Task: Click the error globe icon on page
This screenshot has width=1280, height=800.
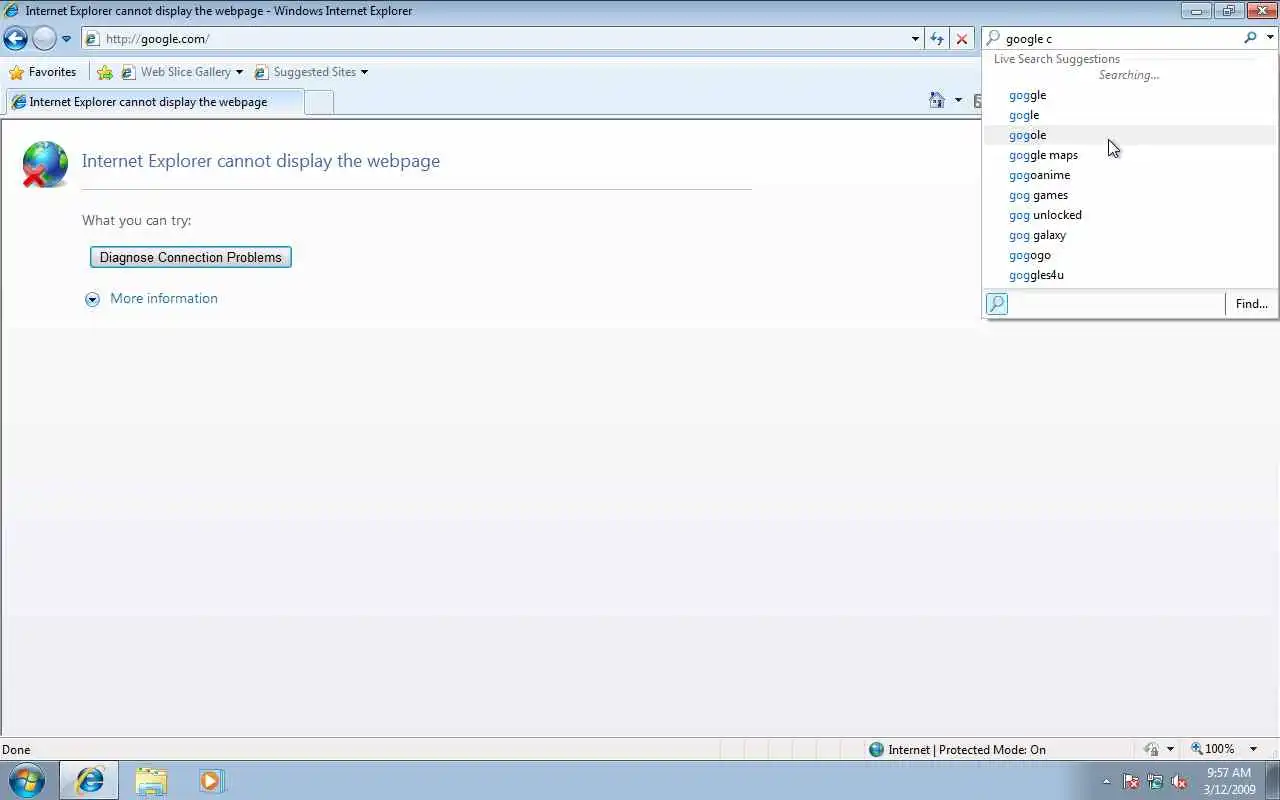Action: click(45, 164)
